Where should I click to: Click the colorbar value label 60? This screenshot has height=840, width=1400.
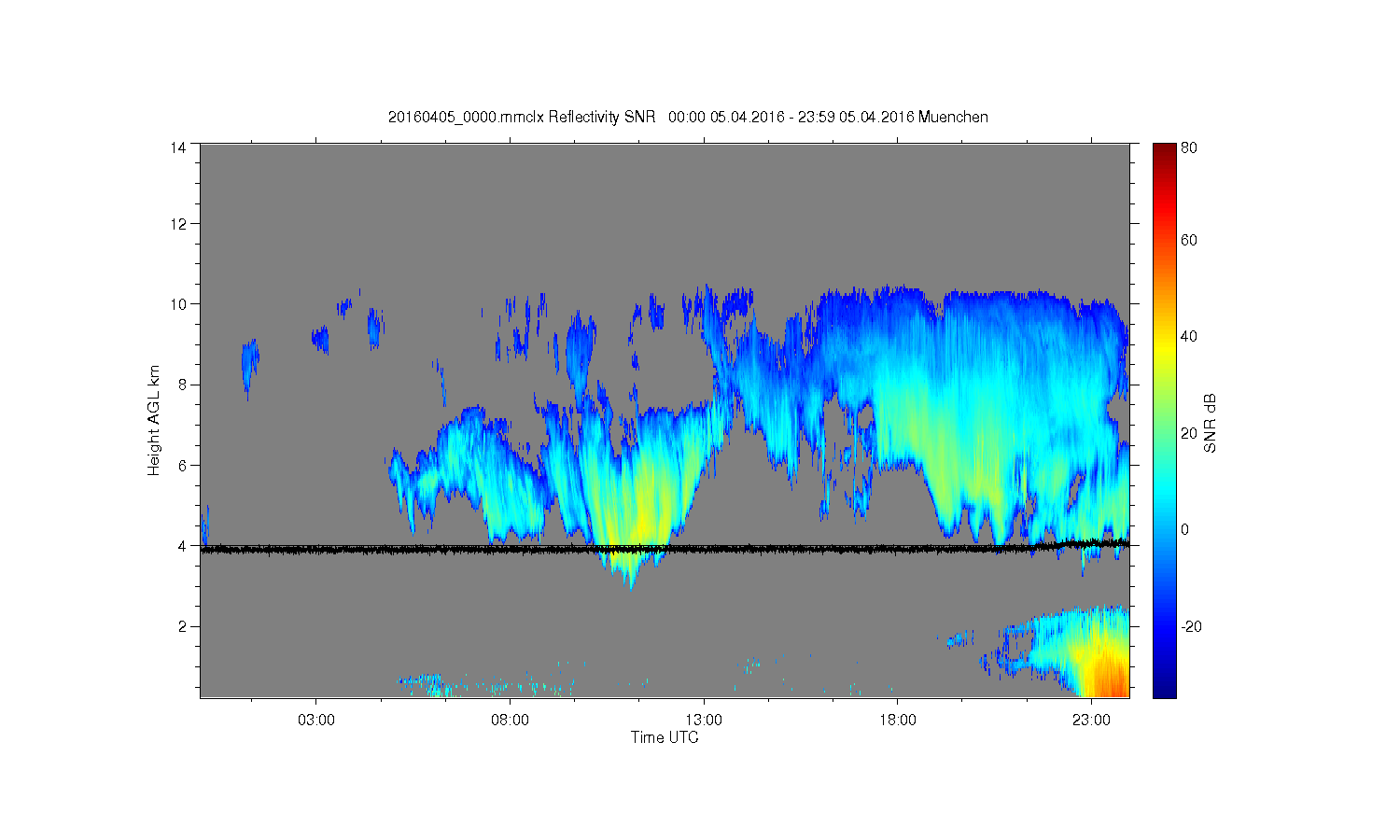pos(1189,241)
